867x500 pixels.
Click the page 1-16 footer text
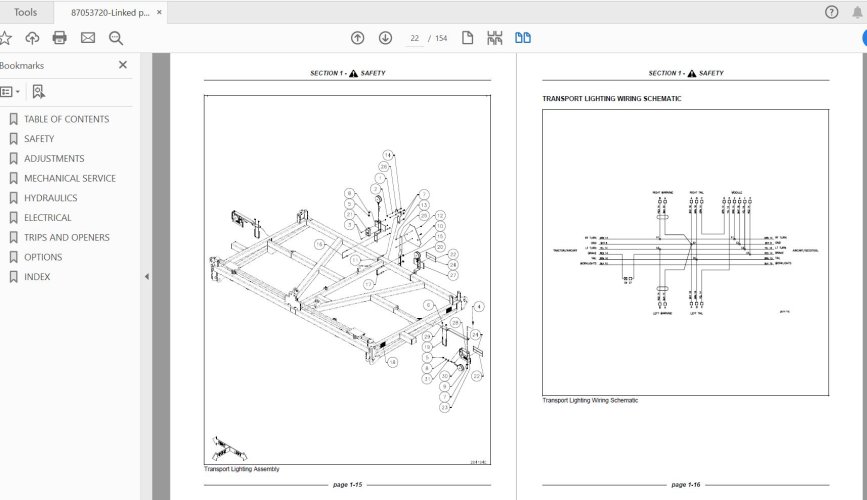point(686,485)
